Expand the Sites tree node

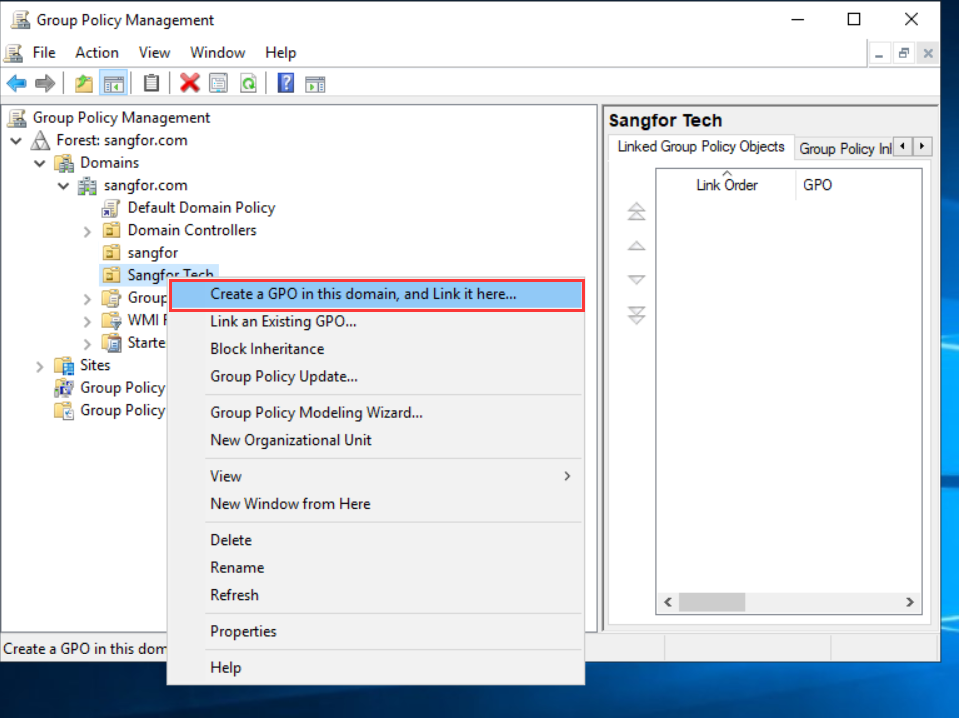(40, 366)
